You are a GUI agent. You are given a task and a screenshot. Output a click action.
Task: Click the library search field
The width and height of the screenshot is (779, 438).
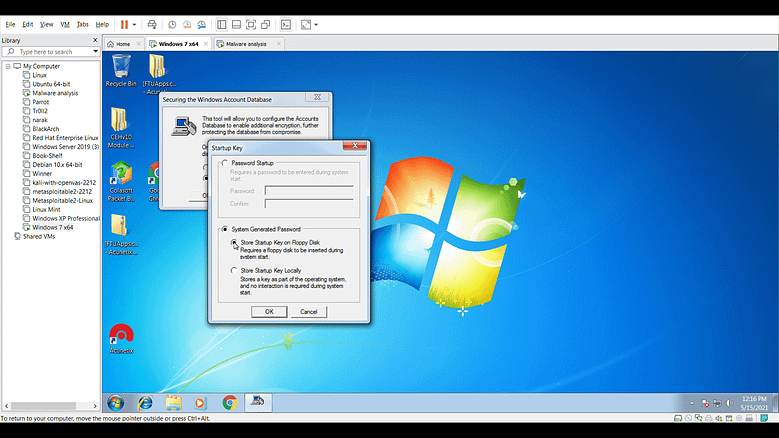tap(51, 52)
